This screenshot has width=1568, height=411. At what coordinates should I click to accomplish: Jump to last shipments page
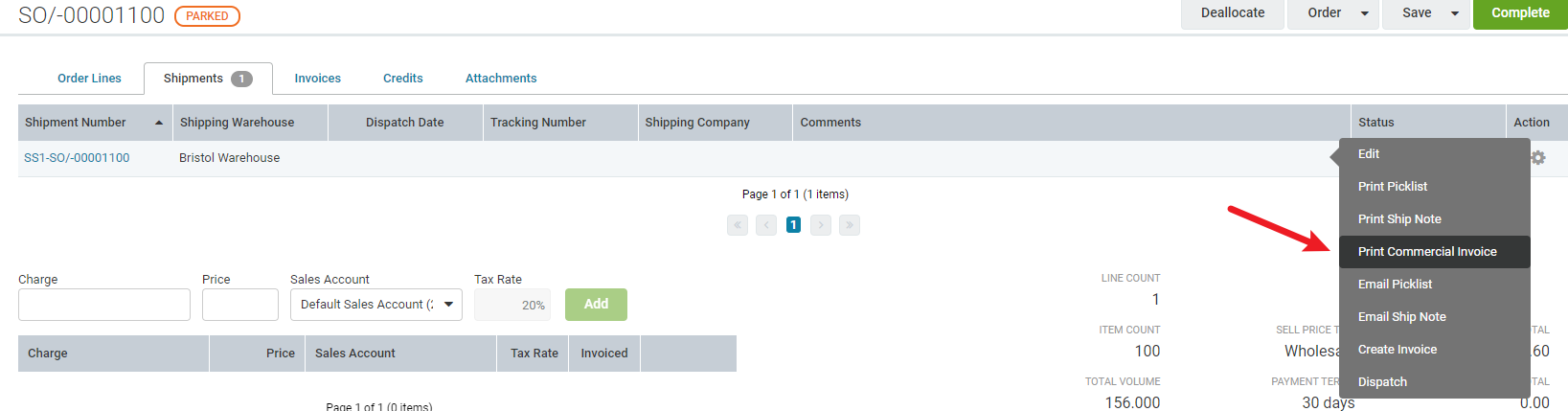[x=850, y=225]
